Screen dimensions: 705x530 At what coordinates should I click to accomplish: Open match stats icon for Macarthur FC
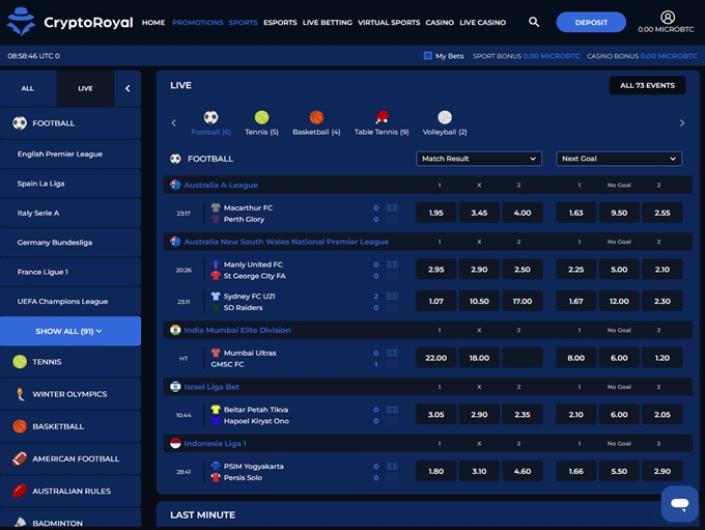coord(392,208)
